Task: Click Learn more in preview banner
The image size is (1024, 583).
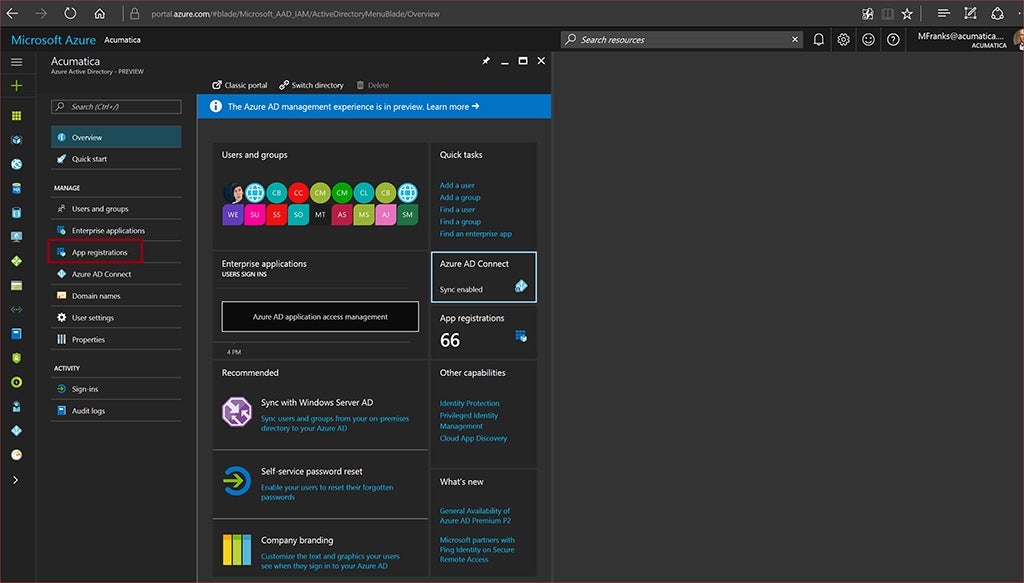Action: (453, 106)
